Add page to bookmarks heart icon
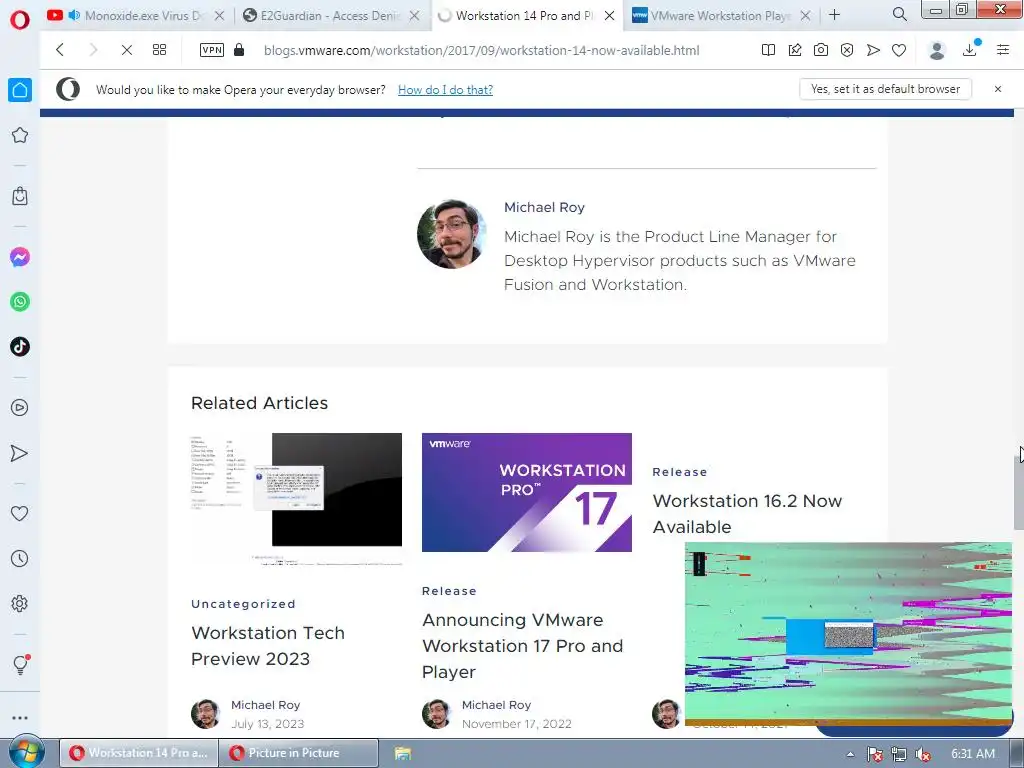 point(899,50)
